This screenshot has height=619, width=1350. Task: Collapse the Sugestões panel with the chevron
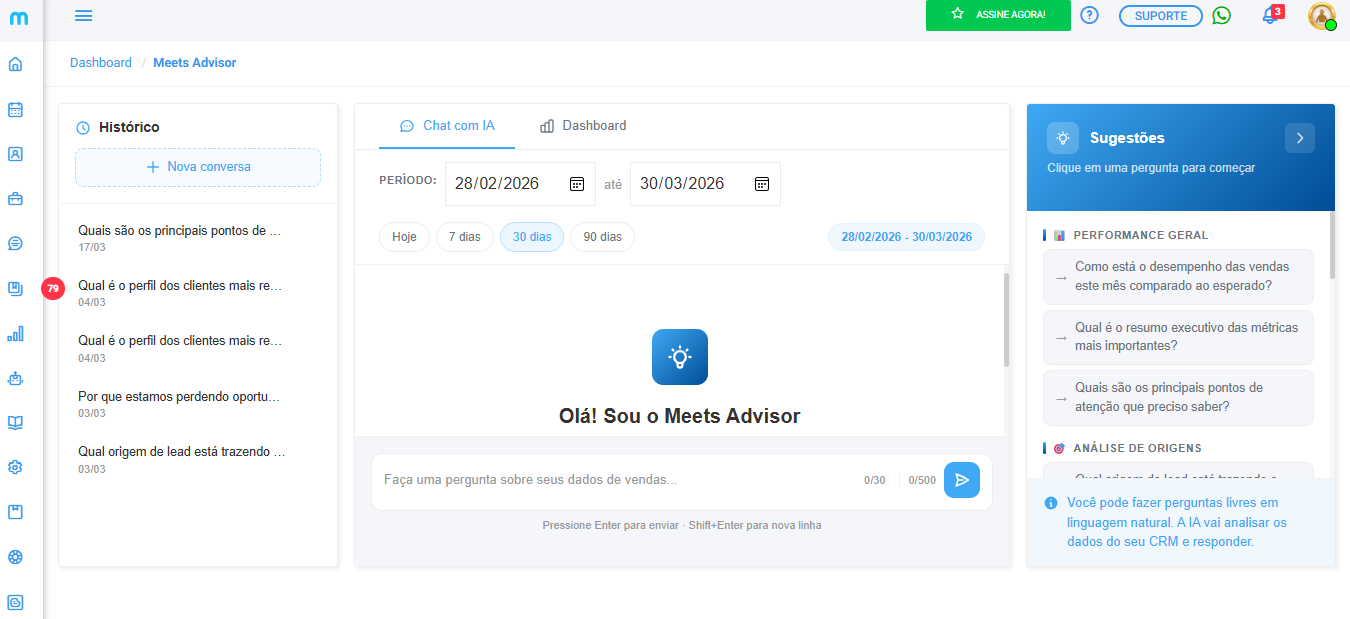tap(1299, 138)
